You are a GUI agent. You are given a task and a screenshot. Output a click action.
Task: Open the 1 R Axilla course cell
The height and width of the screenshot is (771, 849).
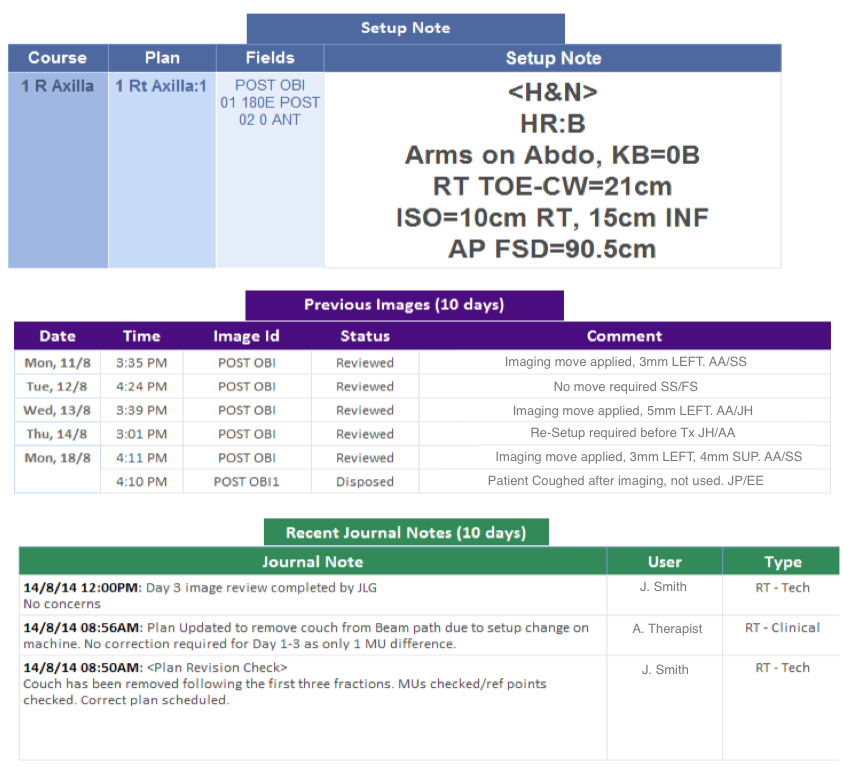(x=58, y=86)
